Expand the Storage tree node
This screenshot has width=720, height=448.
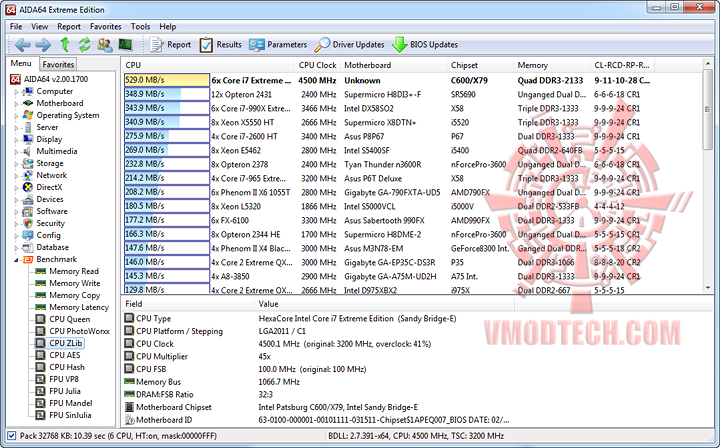16,163
